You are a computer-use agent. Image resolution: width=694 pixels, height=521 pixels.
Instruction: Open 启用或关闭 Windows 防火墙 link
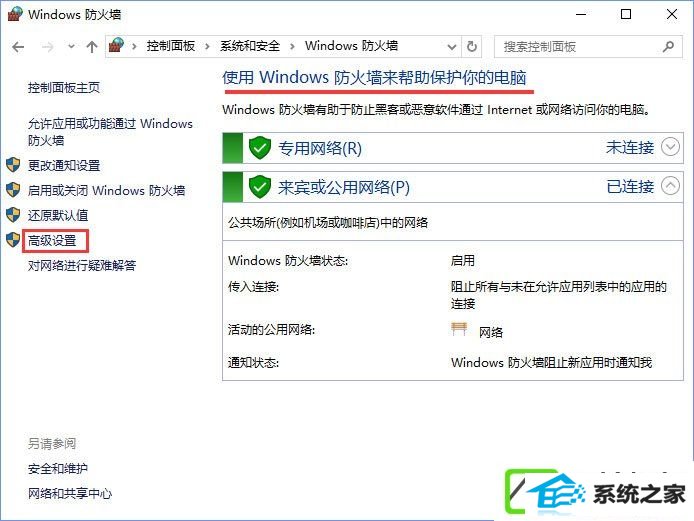pyautogui.click(x=106, y=191)
